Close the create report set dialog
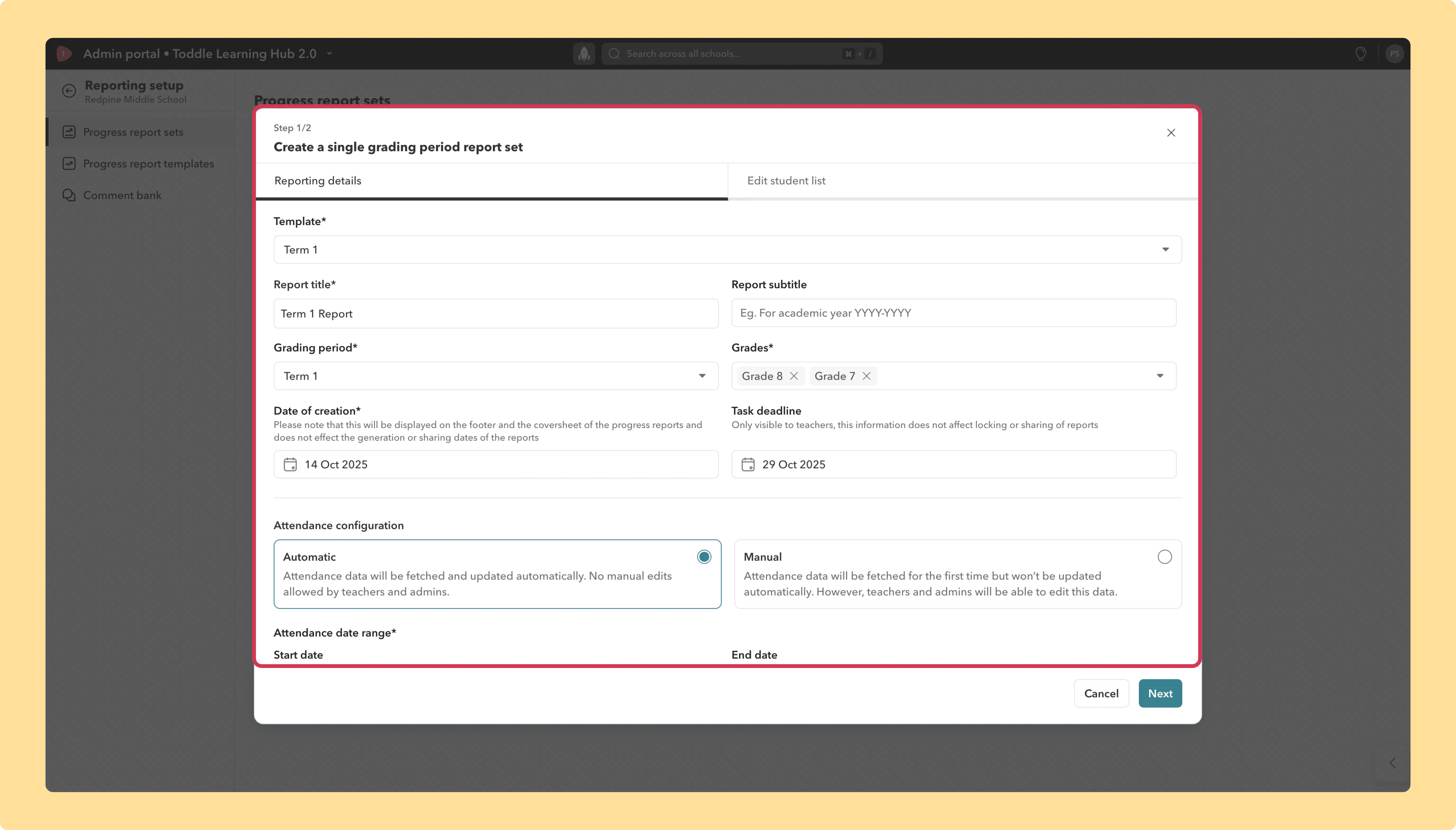 1171,133
